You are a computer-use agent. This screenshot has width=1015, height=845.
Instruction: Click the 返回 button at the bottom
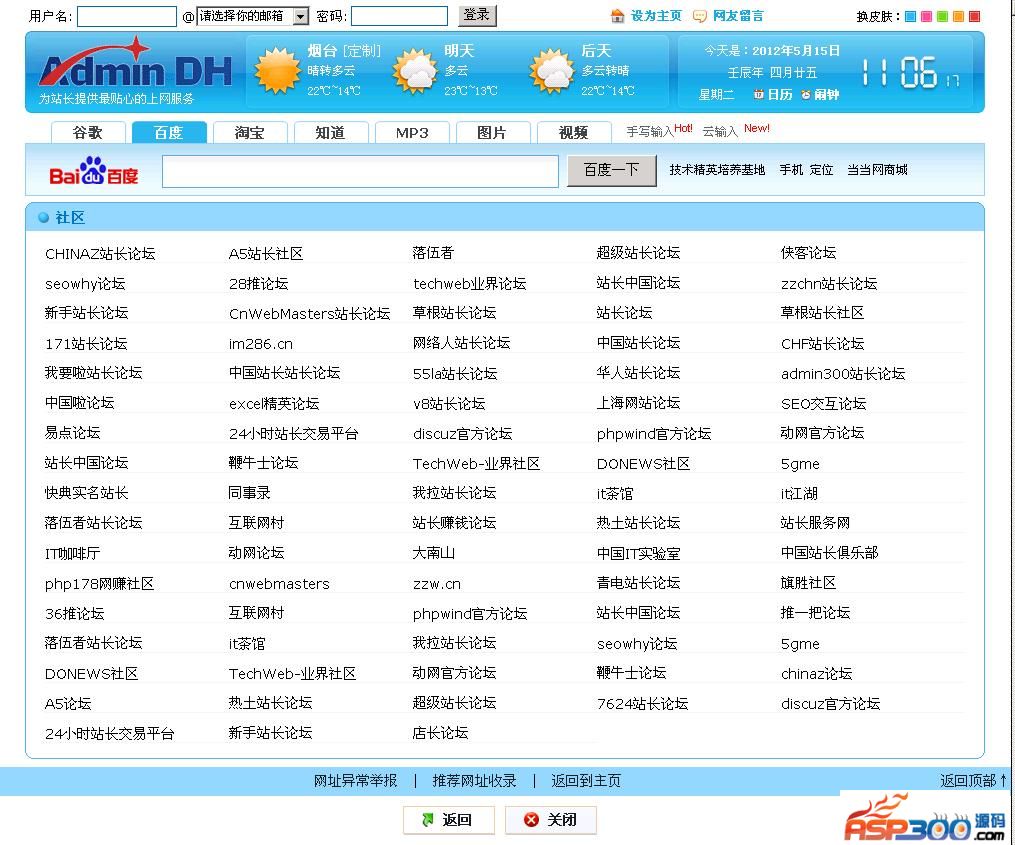click(x=449, y=820)
